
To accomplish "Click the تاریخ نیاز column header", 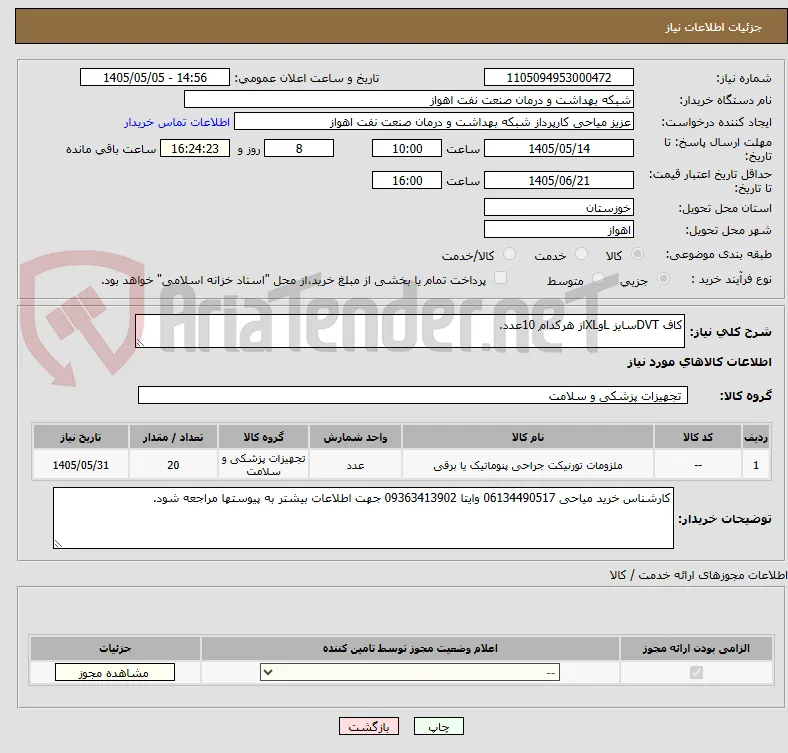I will coord(81,437).
